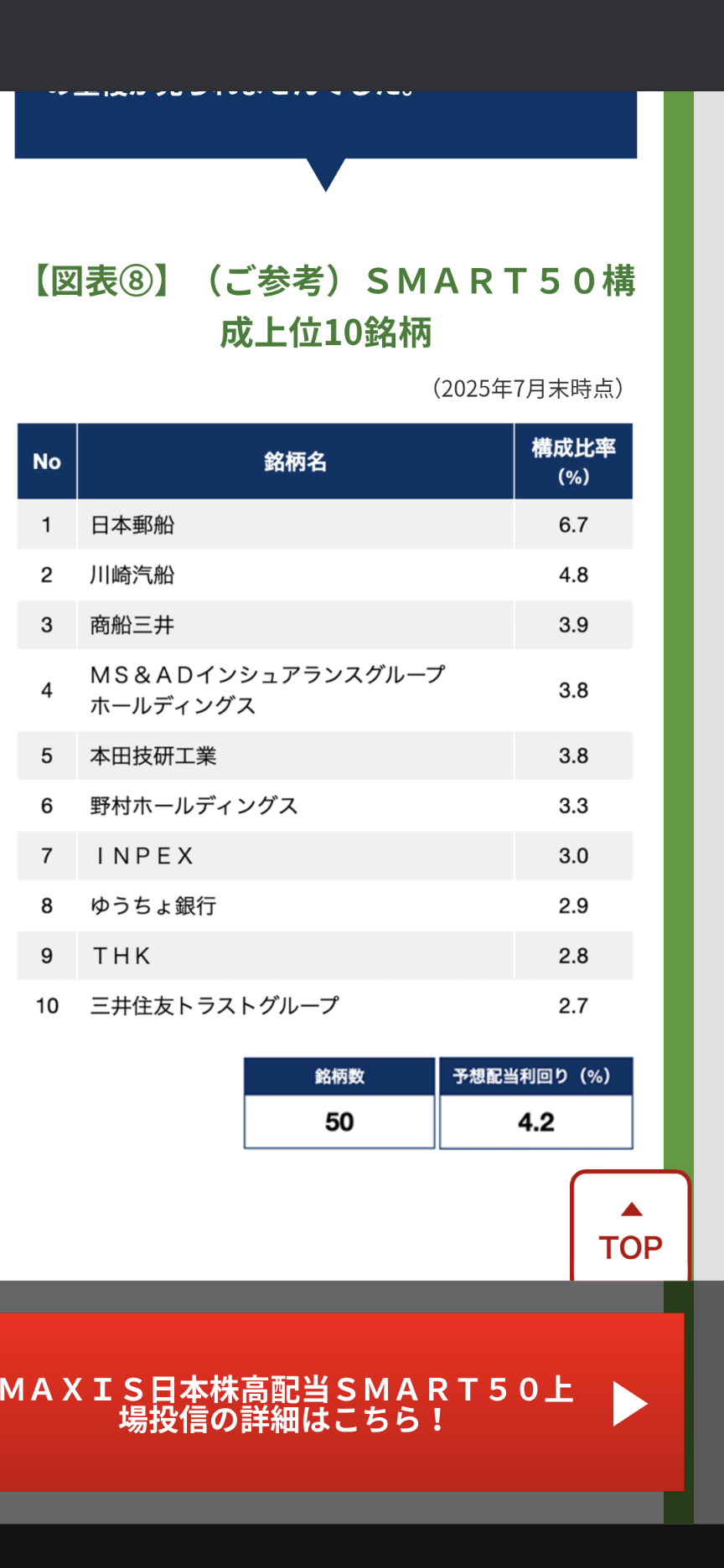
Task: Click 商船三井 in the table
Action: [x=132, y=625]
